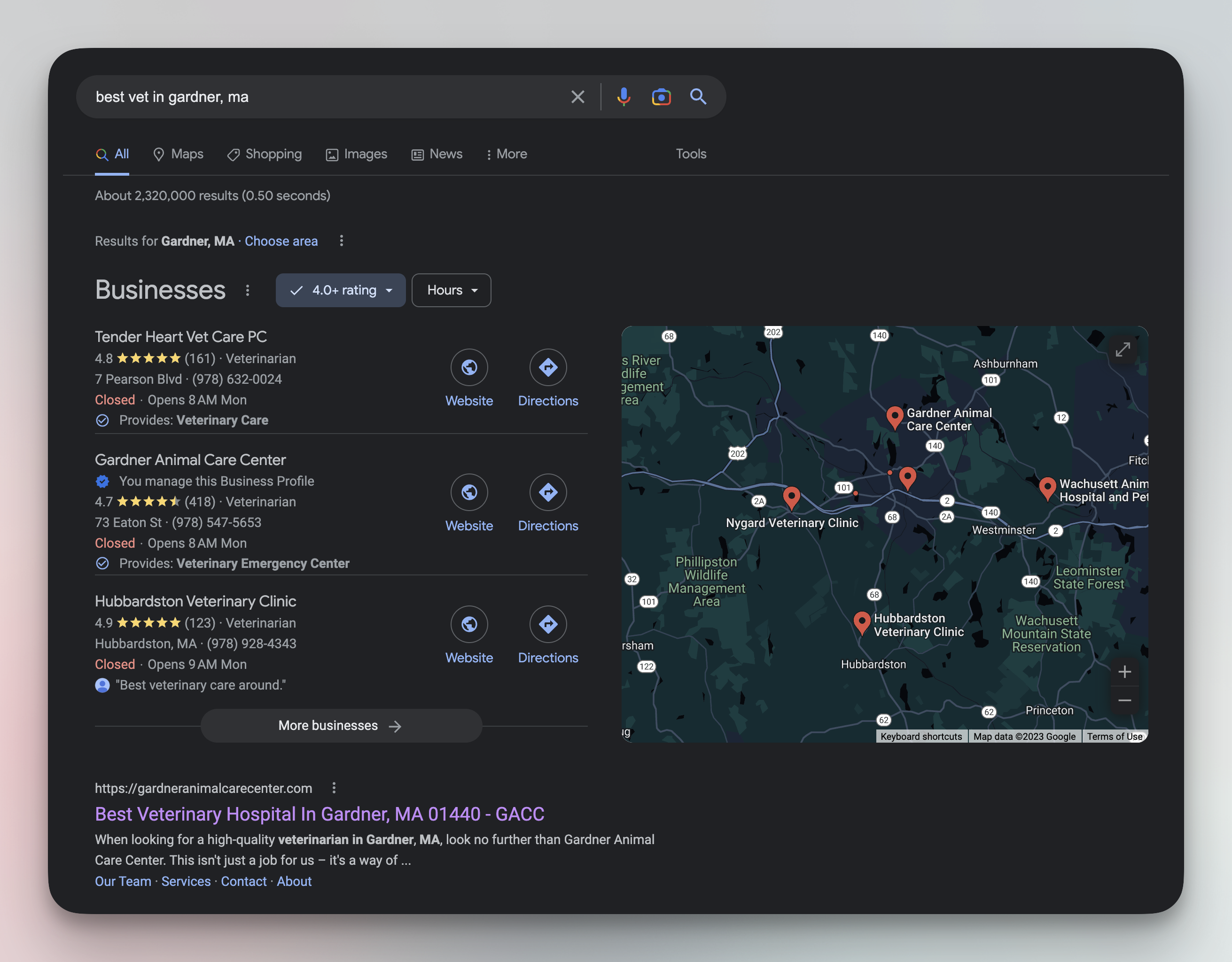Viewport: 1232px width, 962px height.
Task: Open the News tab
Action: [437, 154]
